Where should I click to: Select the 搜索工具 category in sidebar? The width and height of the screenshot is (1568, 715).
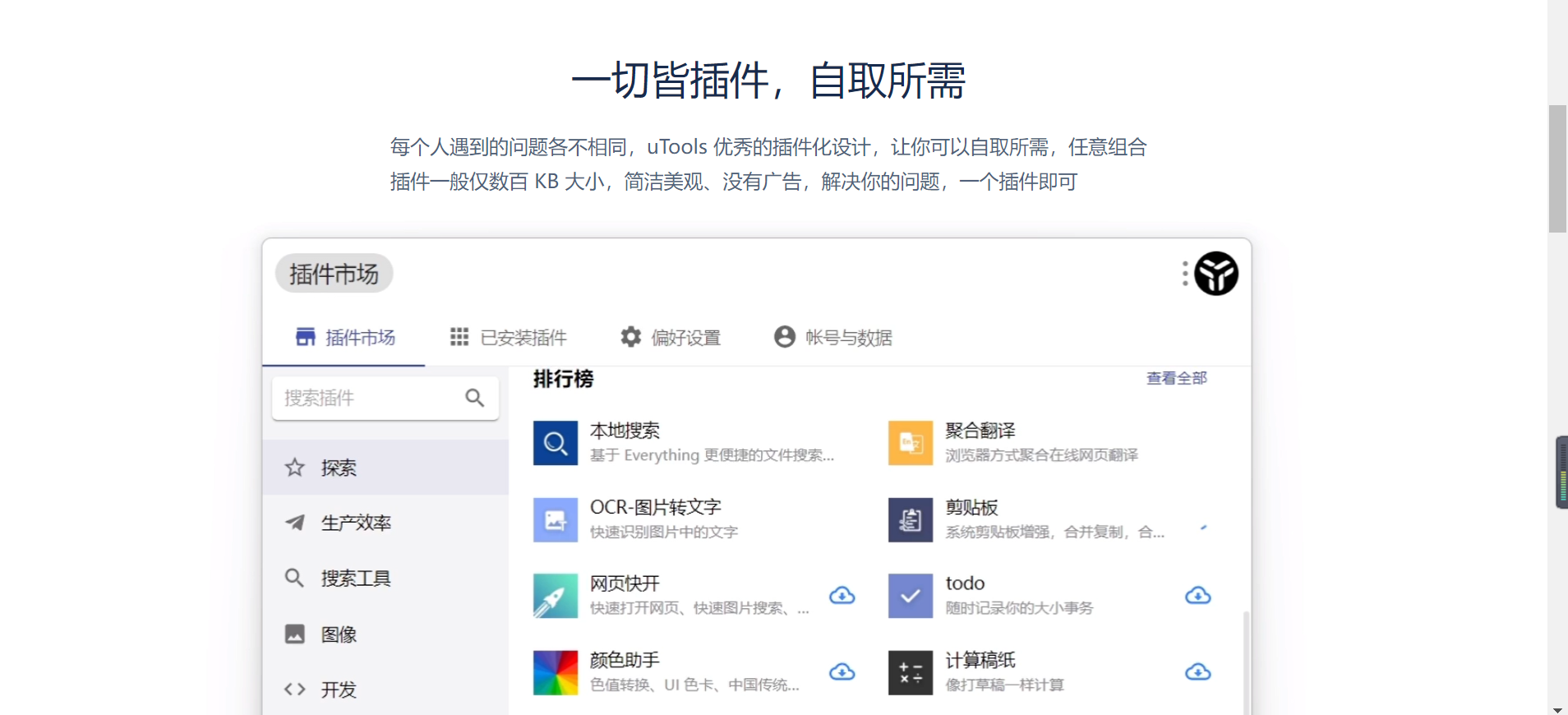click(x=385, y=579)
